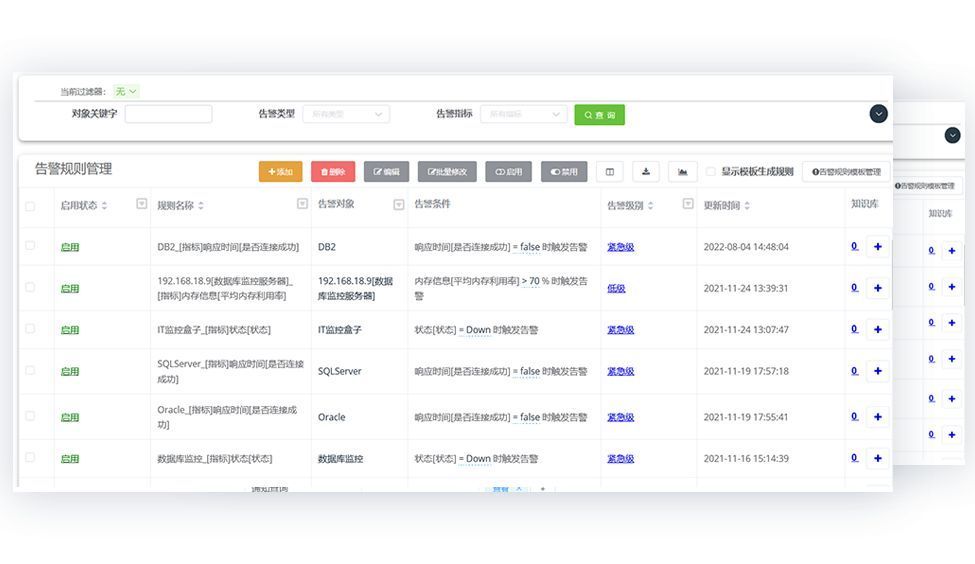Click the 禁用 toolbar button
The width and height of the screenshot is (975, 564).
[x=564, y=172]
